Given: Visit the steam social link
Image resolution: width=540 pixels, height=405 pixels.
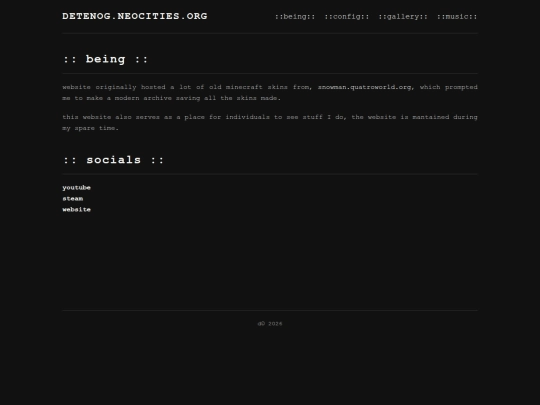Looking at the screenshot, I should tap(73, 199).
